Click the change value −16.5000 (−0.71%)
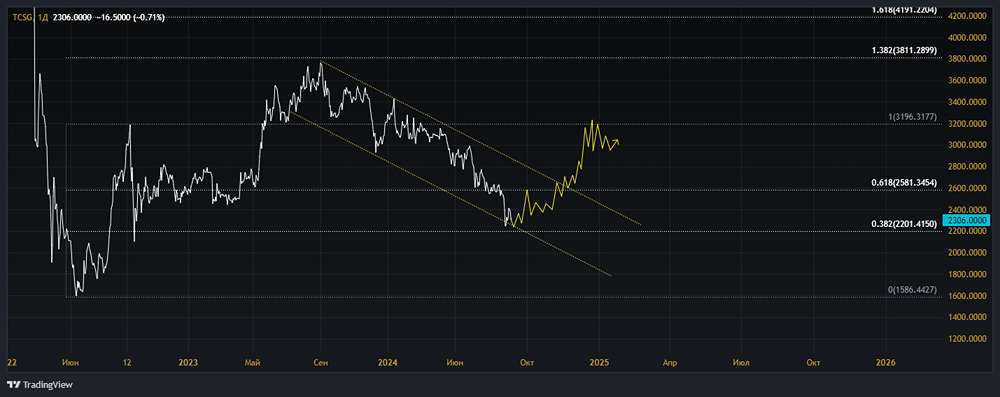Screen dimensions: 1000x397 click(130, 17)
